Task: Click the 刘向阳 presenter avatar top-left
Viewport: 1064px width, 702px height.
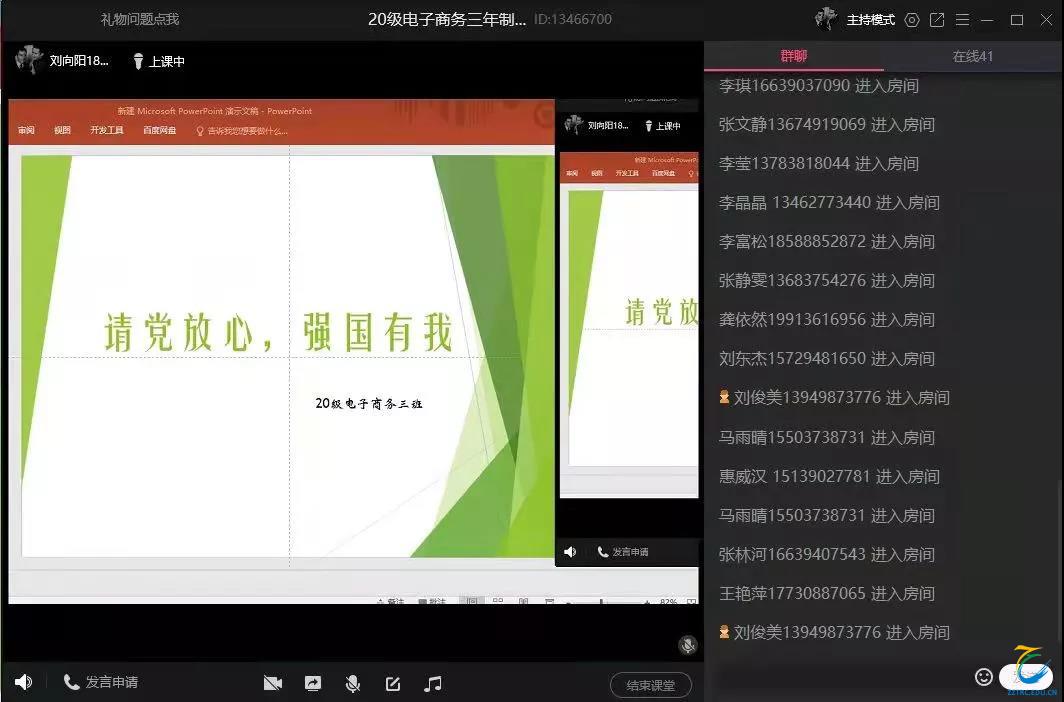Action: pyautogui.click(x=29, y=60)
